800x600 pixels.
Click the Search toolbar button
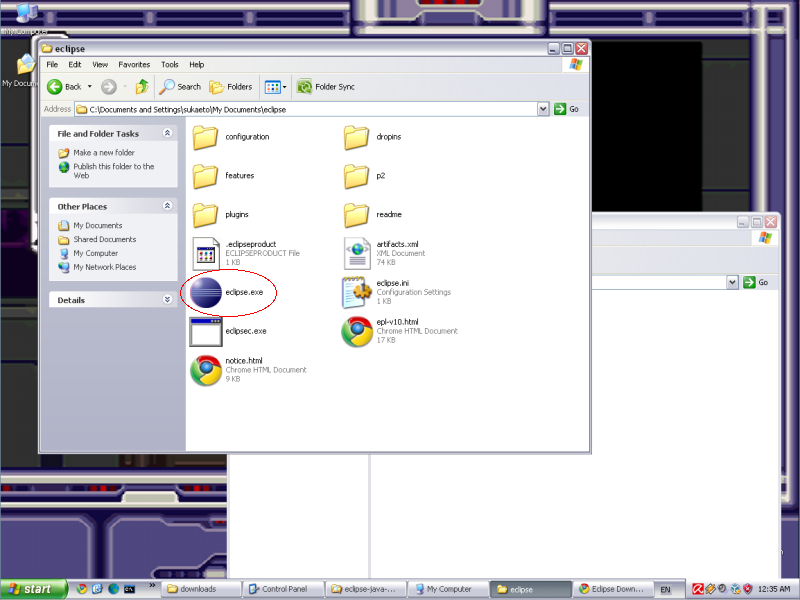coord(181,87)
